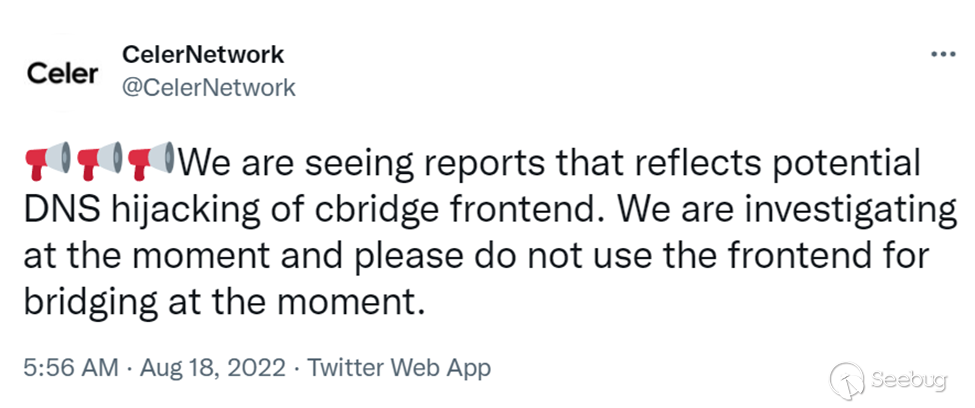Image resolution: width=975 pixels, height=408 pixels.
Task: Click the middle megaphone emoji
Action: coord(99,161)
